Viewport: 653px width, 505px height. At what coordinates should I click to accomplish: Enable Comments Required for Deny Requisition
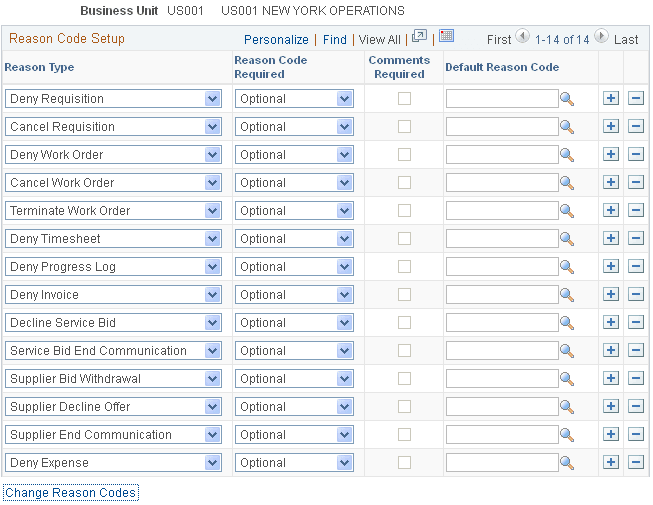[x=404, y=99]
